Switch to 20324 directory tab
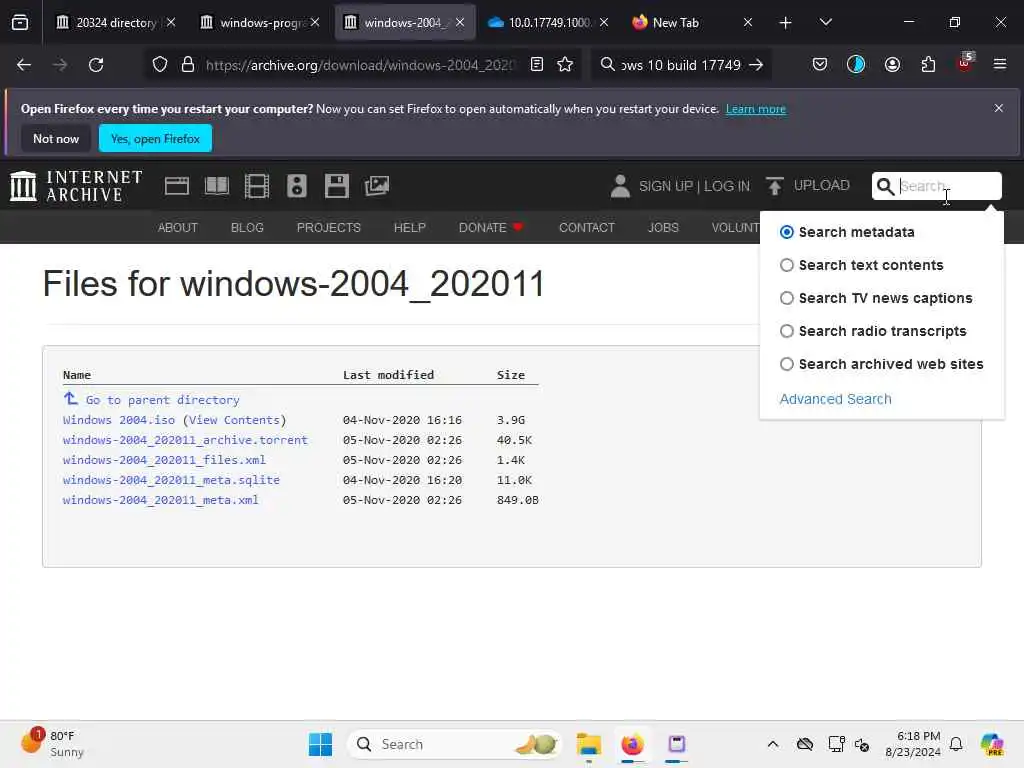 pos(114,22)
